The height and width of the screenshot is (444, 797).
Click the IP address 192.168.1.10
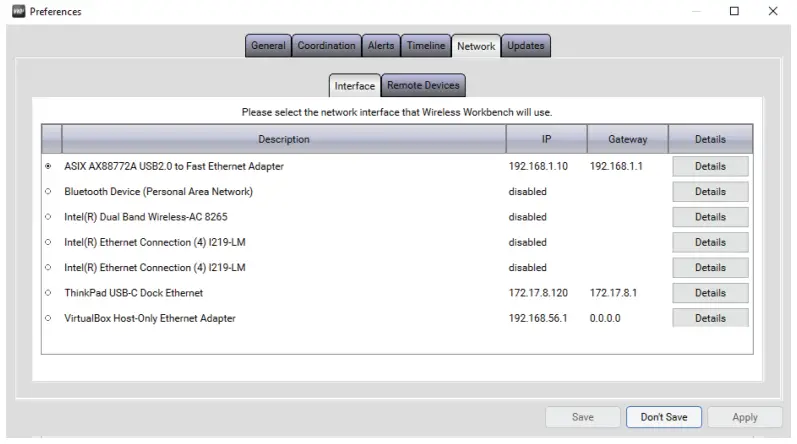click(538, 166)
